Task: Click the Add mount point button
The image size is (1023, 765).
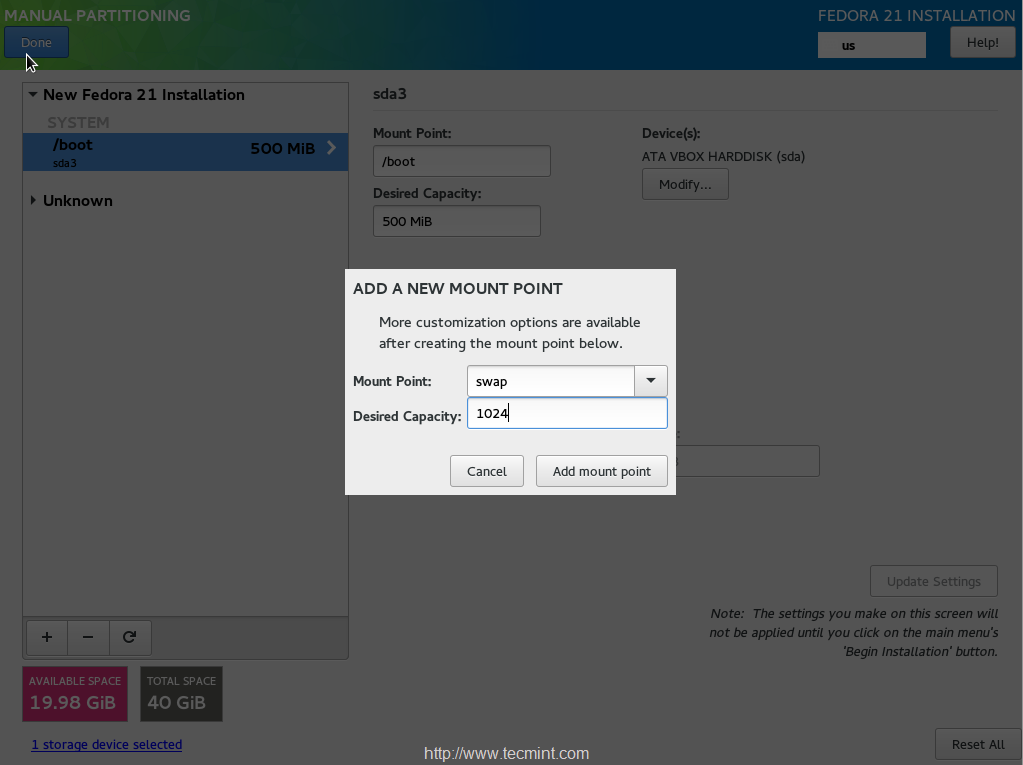Action: pyautogui.click(x=602, y=471)
